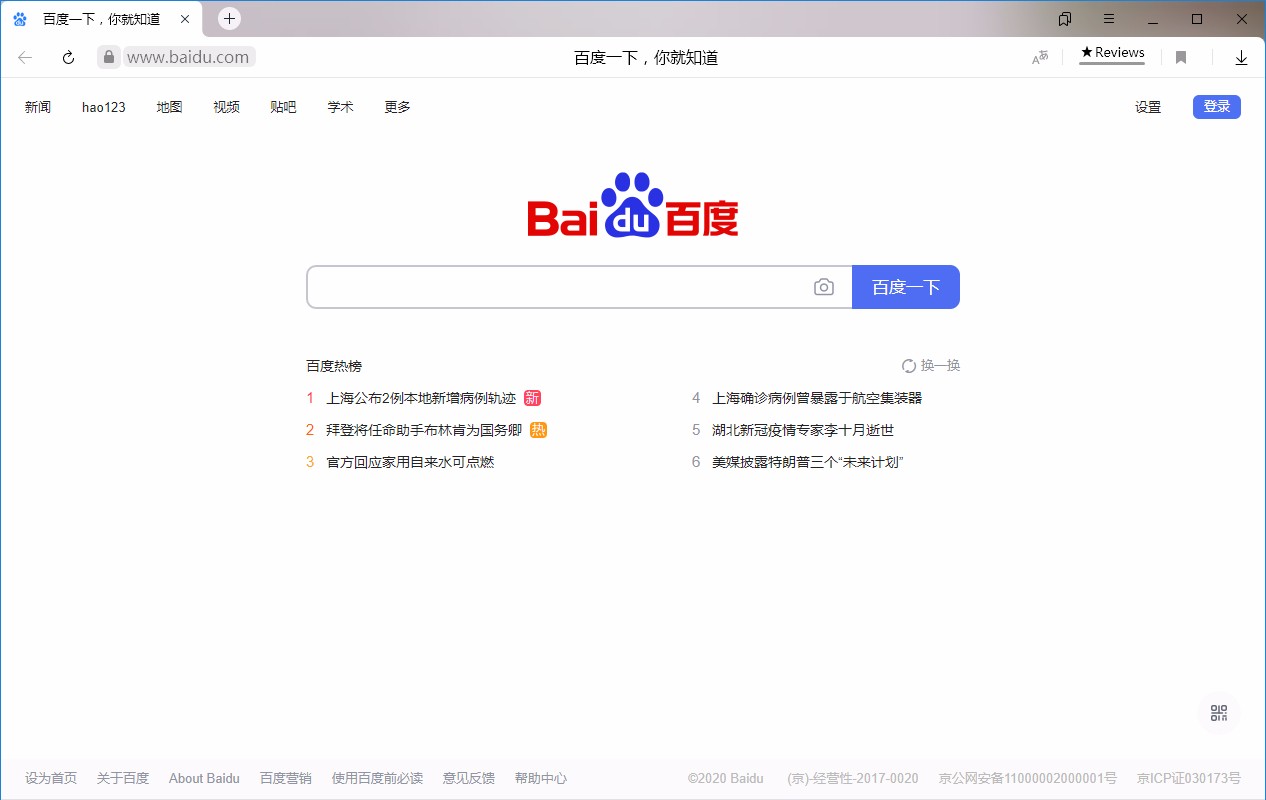Image resolution: width=1266 pixels, height=800 pixels.
Task: Click the 登录 button
Action: [x=1216, y=106]
